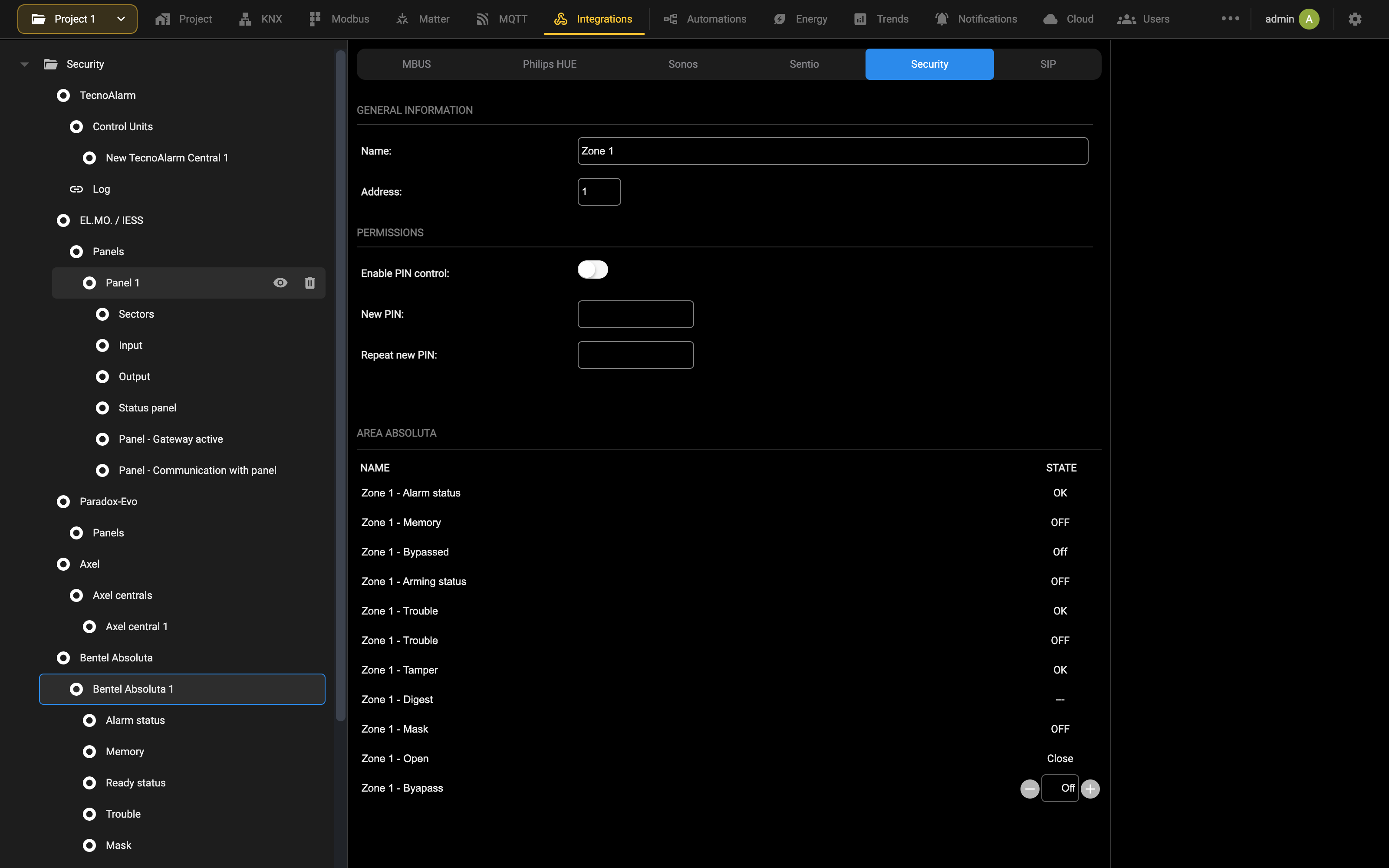
Task: Select the Status panel tree item
Action: pos(148,408)
